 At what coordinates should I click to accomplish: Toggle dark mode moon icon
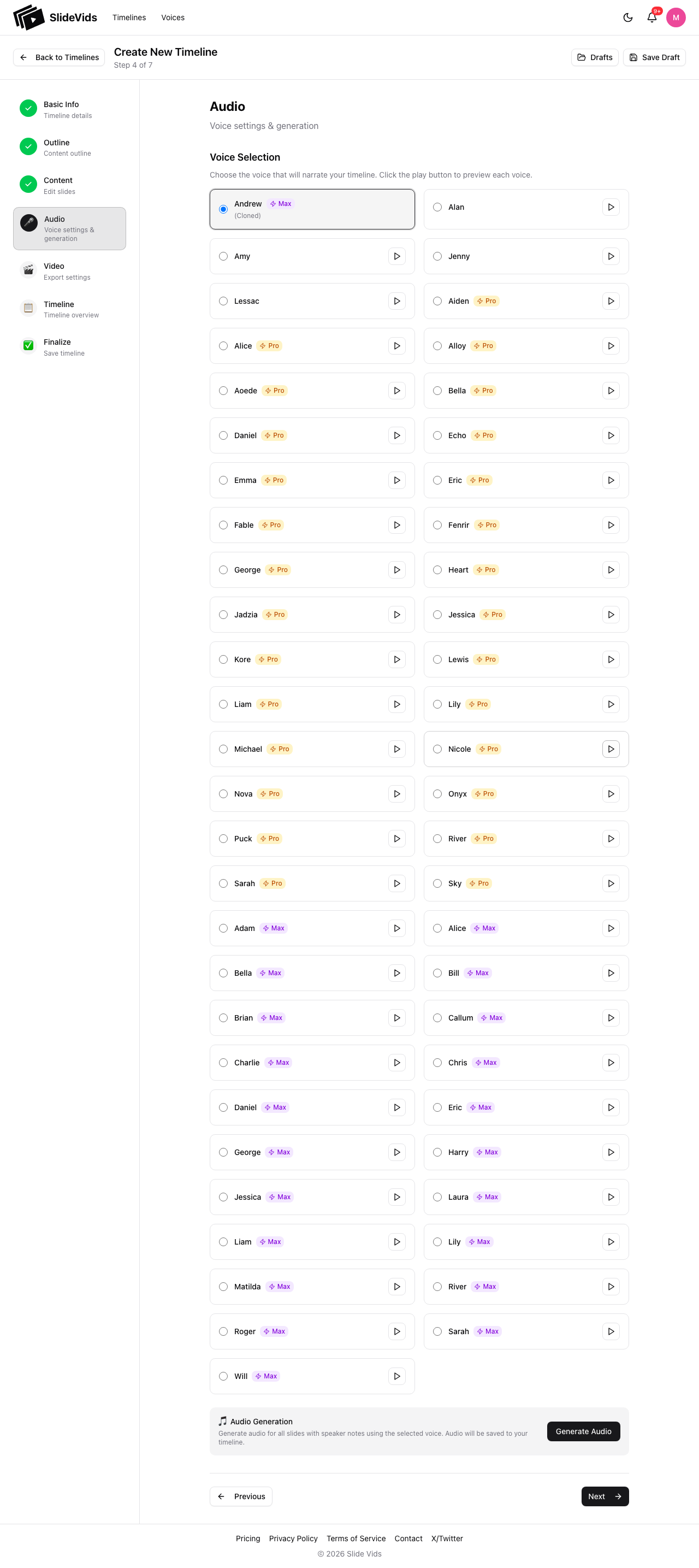coord(628,17)
